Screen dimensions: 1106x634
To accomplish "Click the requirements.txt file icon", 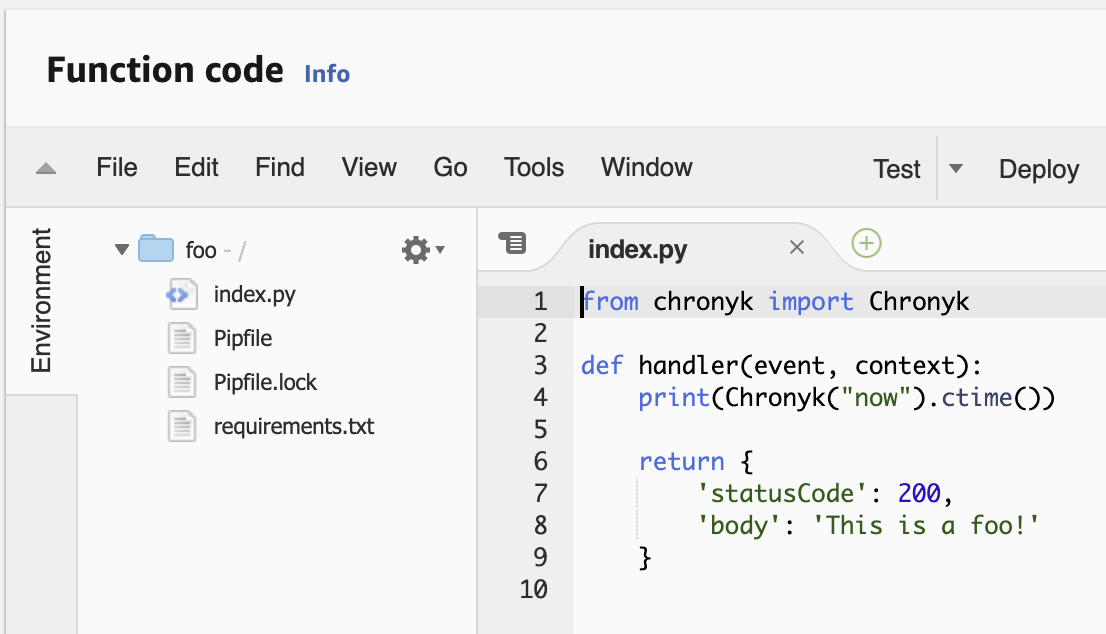I will coord(180,426).
